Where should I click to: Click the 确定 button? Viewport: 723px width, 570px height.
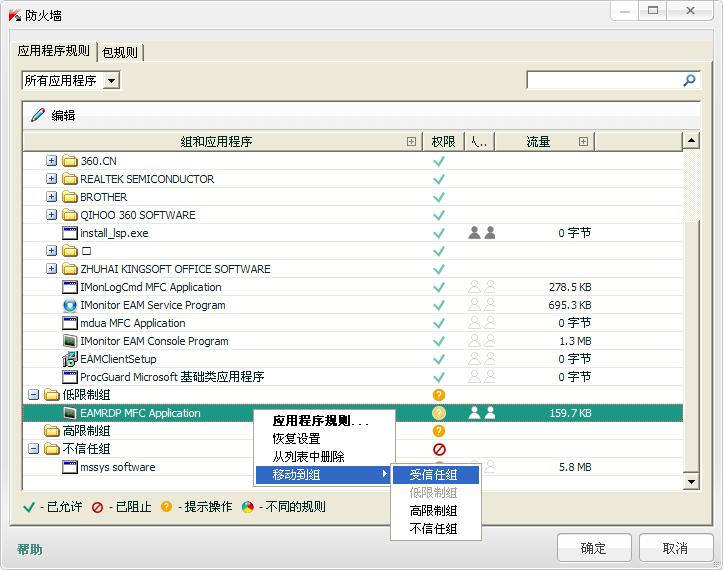pos(594,548)
